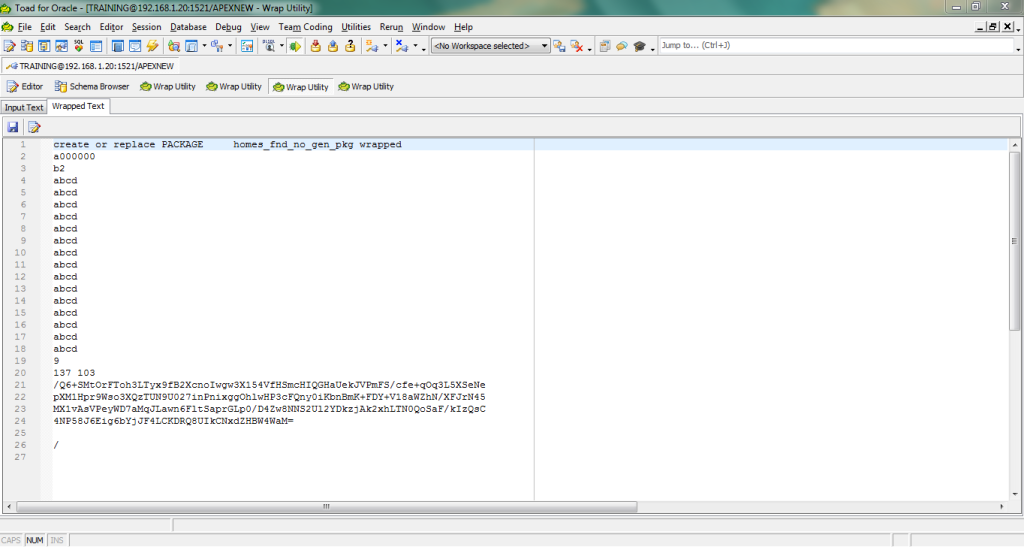Rollback changes with blue up-arrow icon

click(332, 46)
